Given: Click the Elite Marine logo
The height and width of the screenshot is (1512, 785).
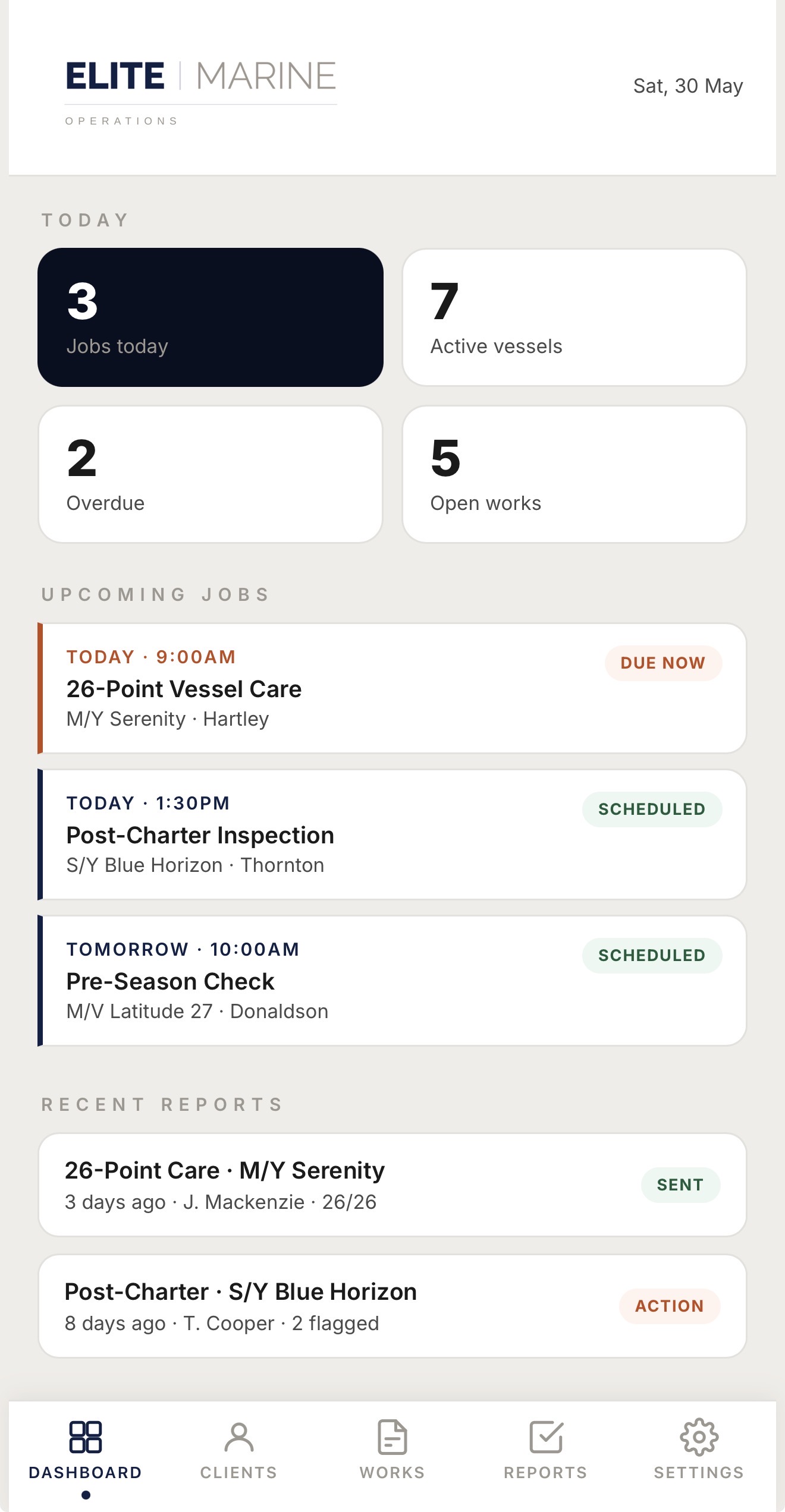Looking at the screenshot, I should click(201, 92).
